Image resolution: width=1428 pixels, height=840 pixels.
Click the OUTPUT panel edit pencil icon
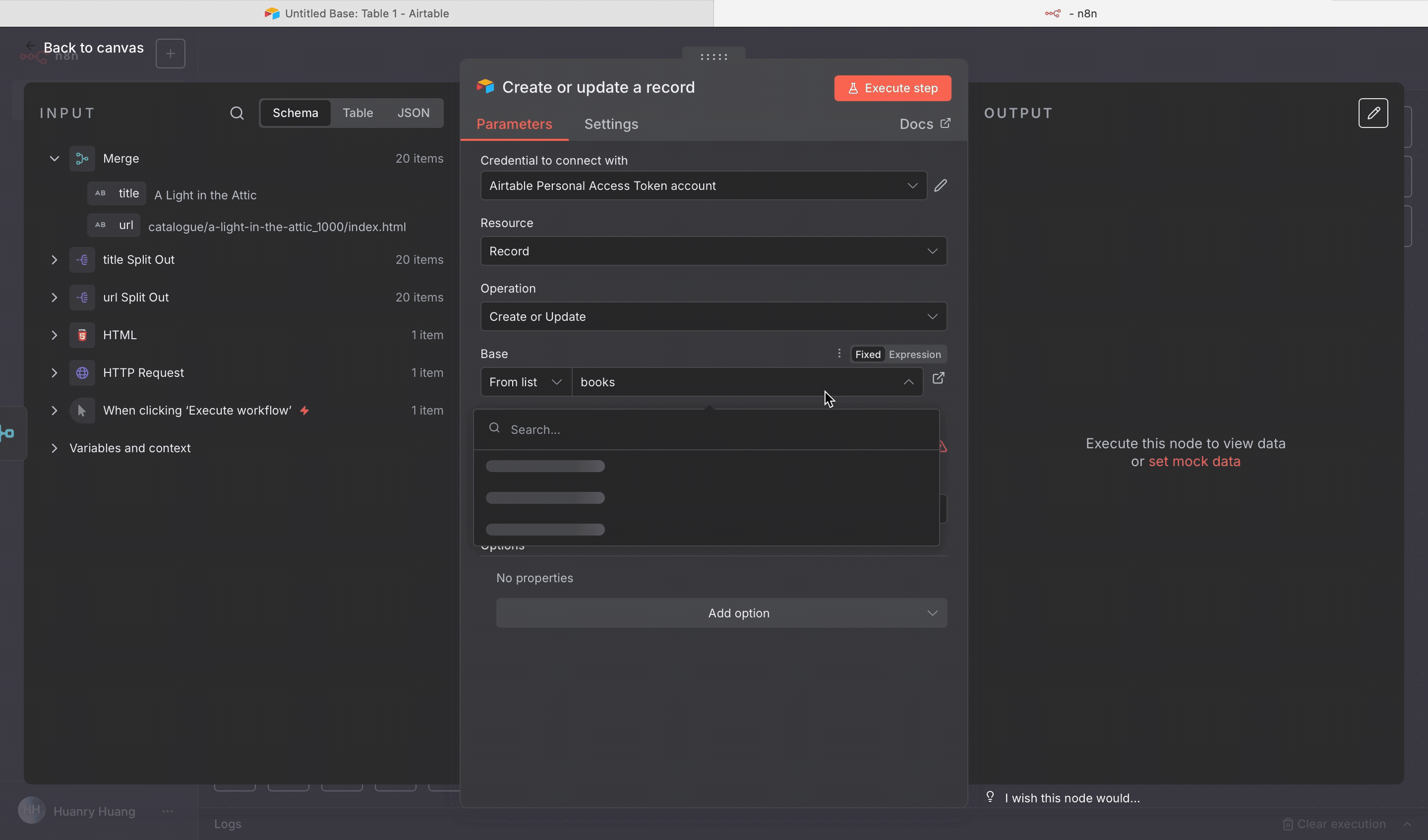coord(1373,113)
